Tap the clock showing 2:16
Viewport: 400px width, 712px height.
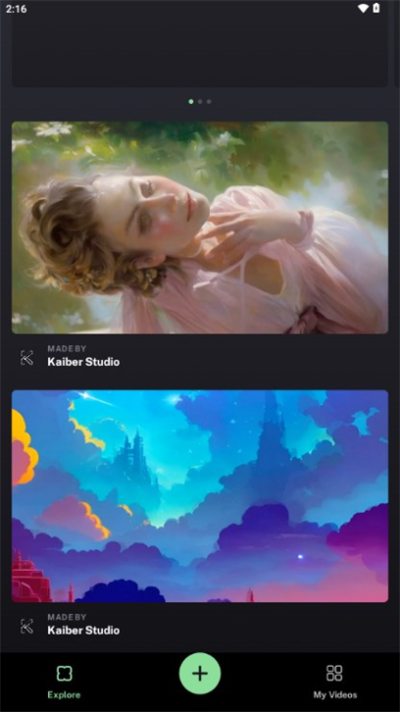16,9
